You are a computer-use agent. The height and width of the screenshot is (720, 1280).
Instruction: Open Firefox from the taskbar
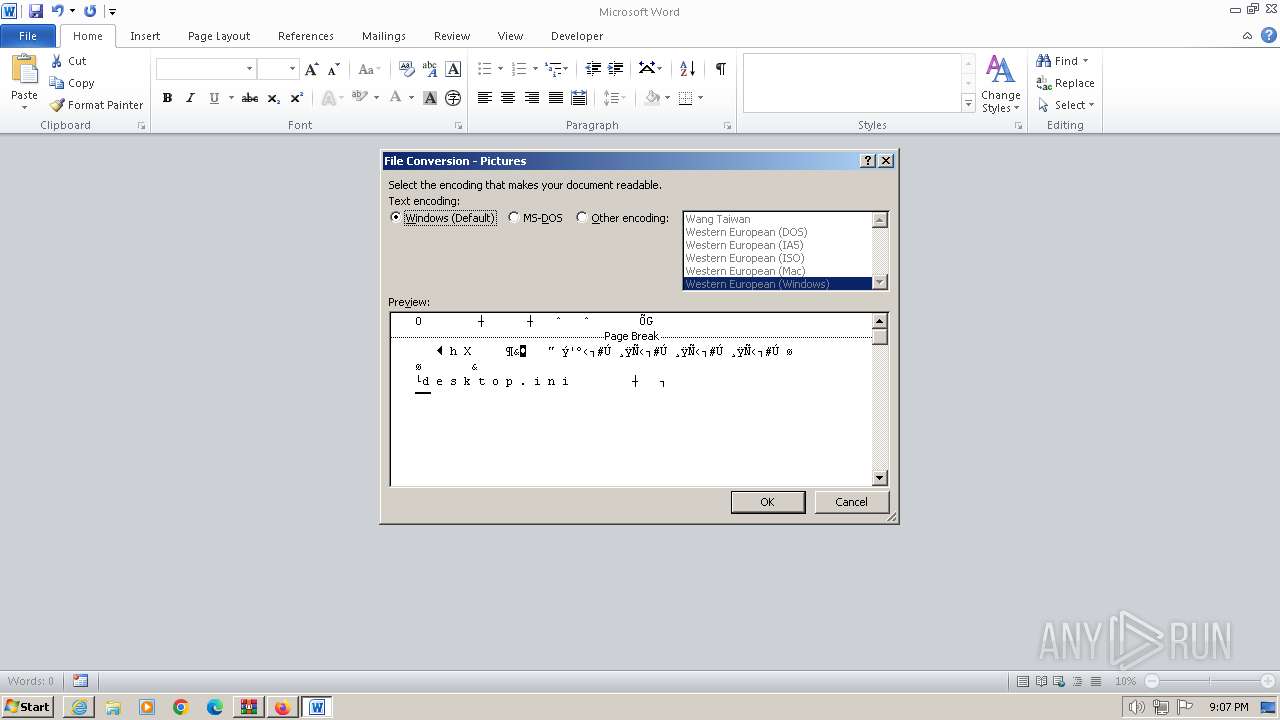click(283, 707)
